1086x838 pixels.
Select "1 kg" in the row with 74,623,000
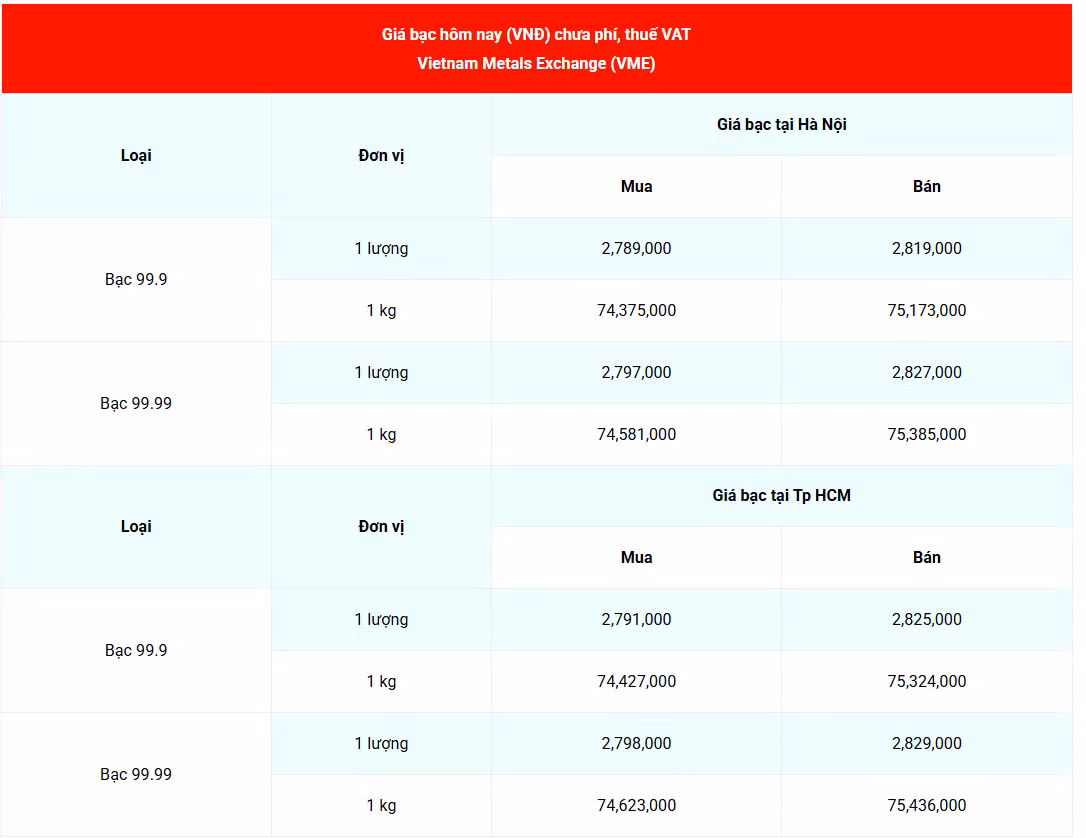pos(381,806)
